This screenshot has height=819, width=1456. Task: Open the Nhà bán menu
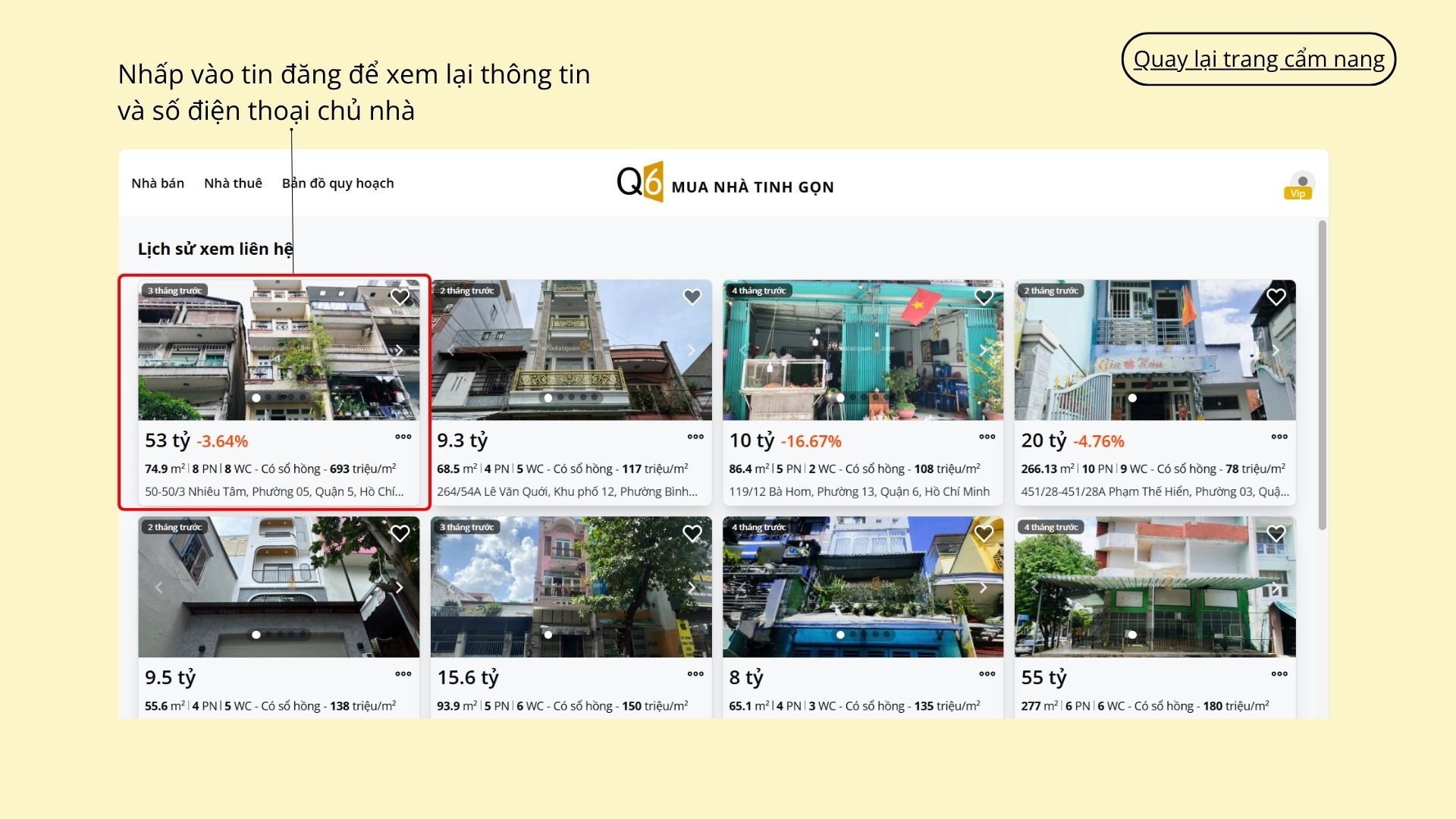point(158,184)
